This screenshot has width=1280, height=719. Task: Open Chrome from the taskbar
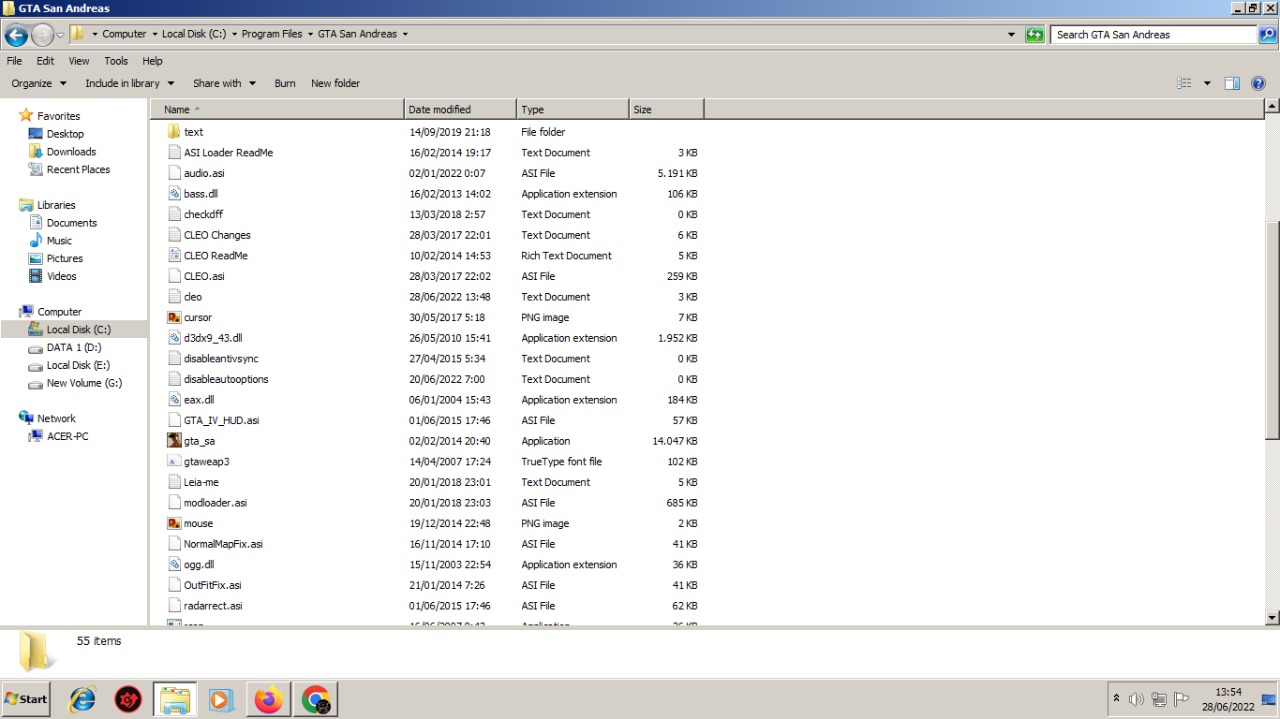tap(315, 699)
